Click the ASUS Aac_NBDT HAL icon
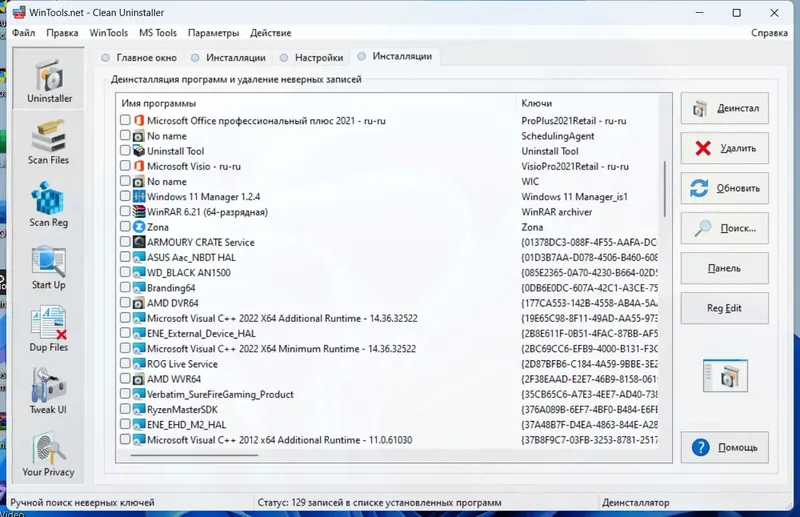Viewport: 800px width, 517px height. point(139,257)
